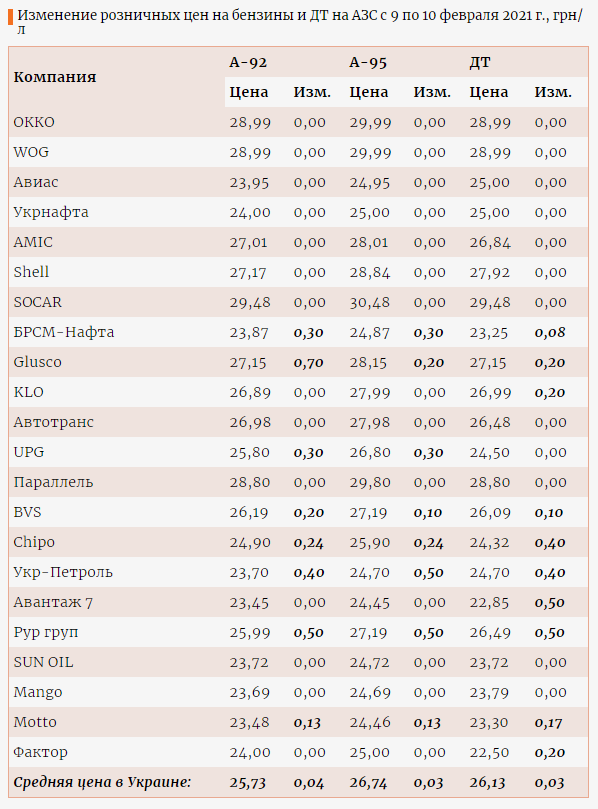This screenshot has height=809, width=598.
Task: Select SOCAR's А-95 price 30,48
Action: click(x=370, y=302)
